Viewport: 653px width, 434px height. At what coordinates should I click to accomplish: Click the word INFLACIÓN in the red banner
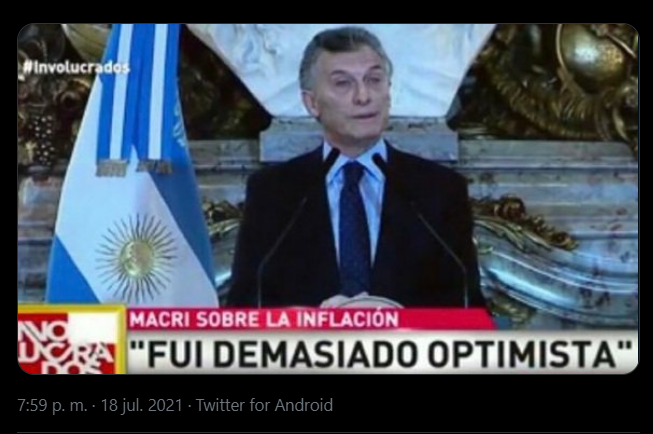tap(348, 319)
